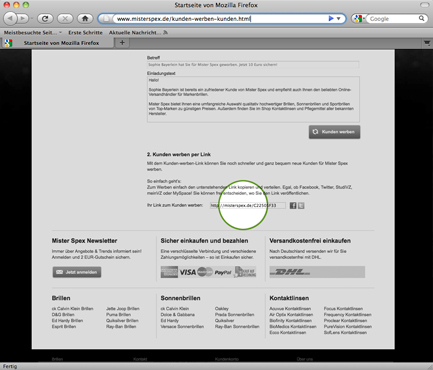The height and width of the screenshot is (370, 433).
Task: Select the Startseite von Mozilla Firefox tab
Action: [x=61, y=43]
